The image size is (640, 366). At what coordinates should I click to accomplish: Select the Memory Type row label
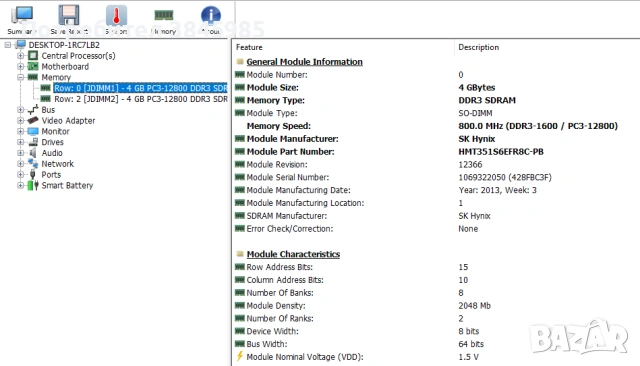click(x=276, y=100)
